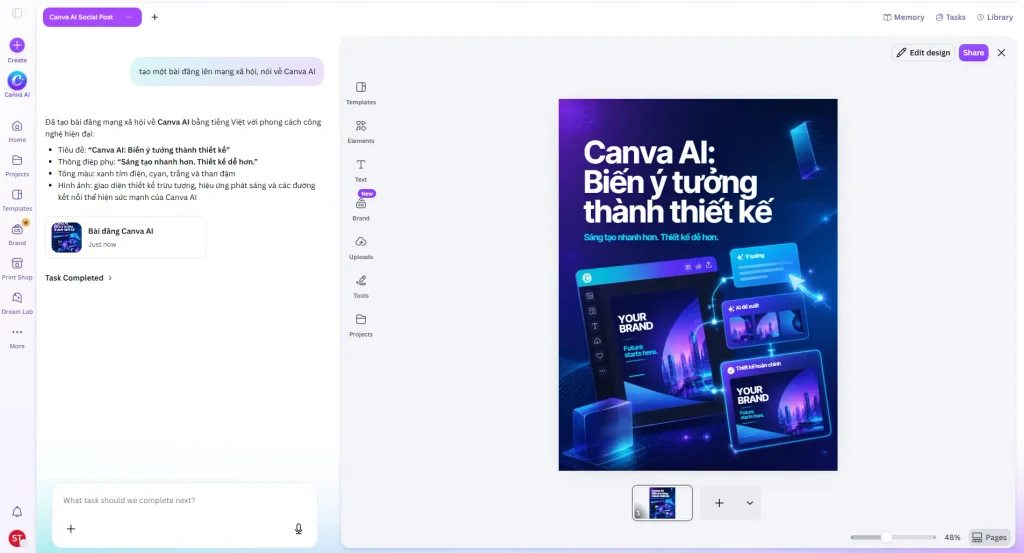Click the user prompt message bubble
This screenshot has height=553, width=1024.
coord(227,72)
